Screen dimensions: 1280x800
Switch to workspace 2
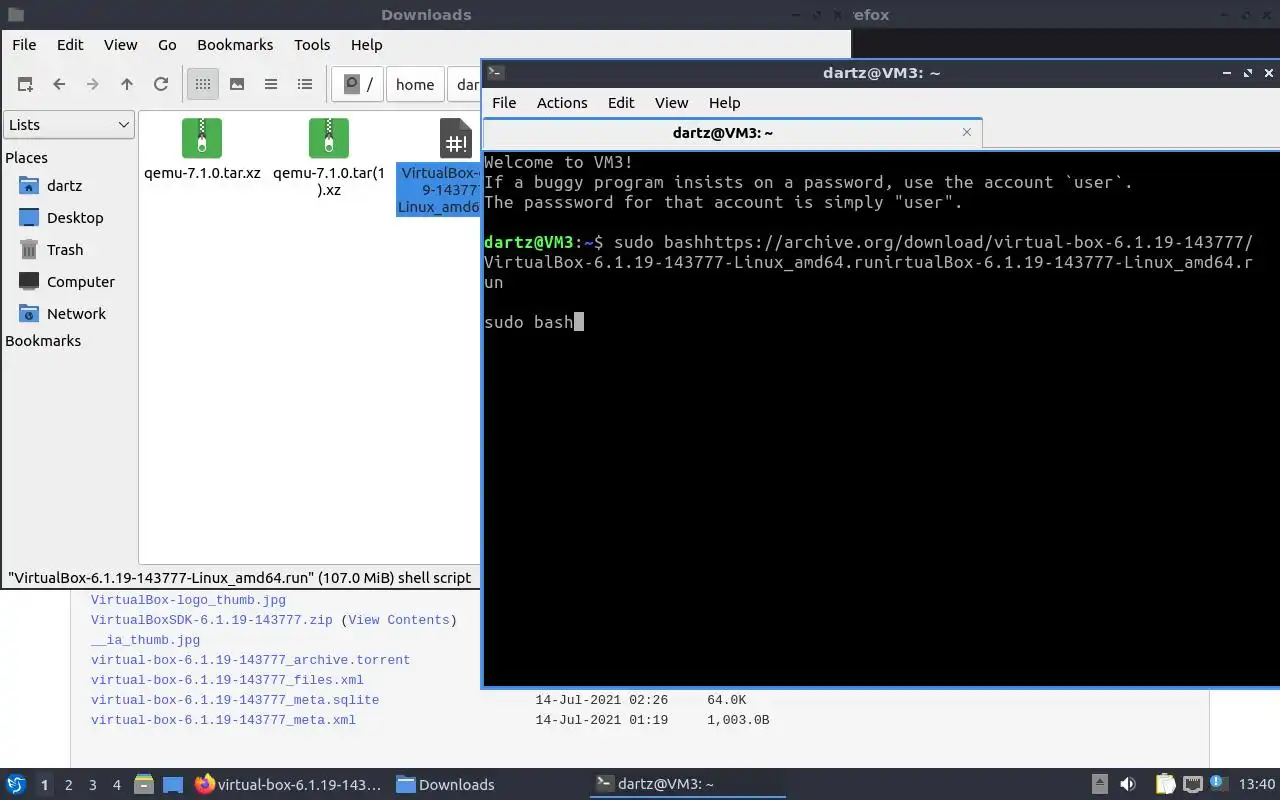tap(69, 785)
